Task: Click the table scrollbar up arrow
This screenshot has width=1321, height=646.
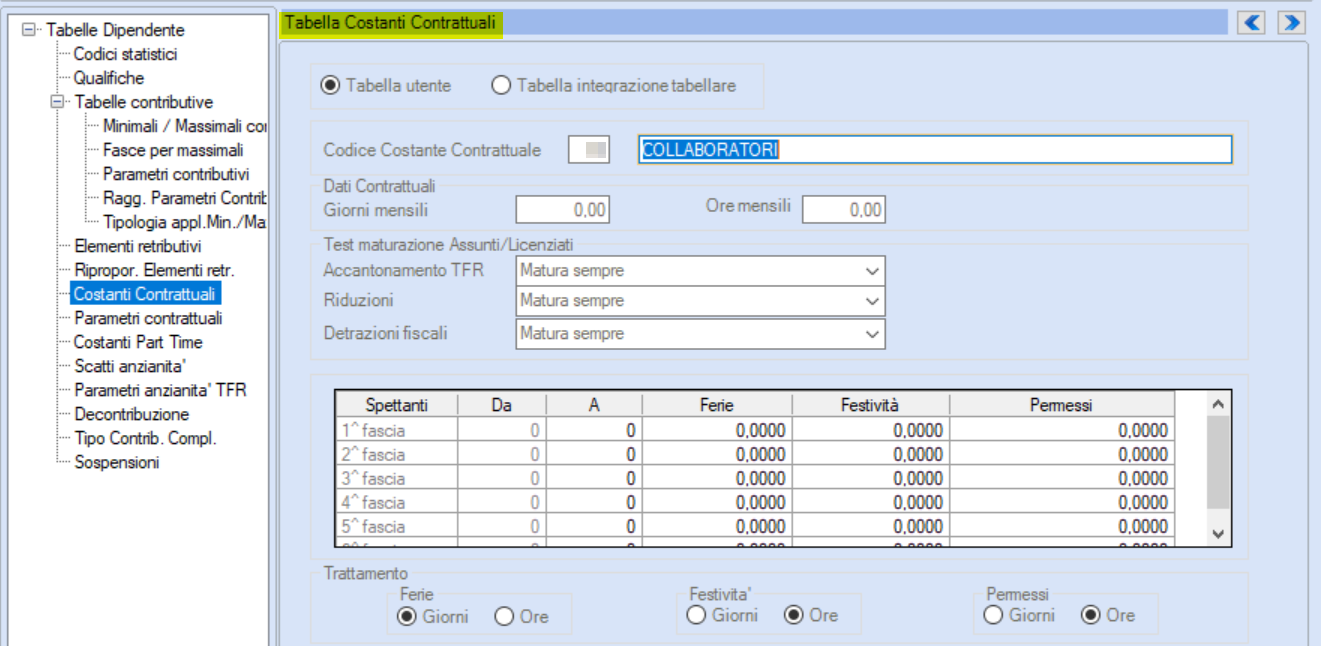Action: coord(1218,404)
